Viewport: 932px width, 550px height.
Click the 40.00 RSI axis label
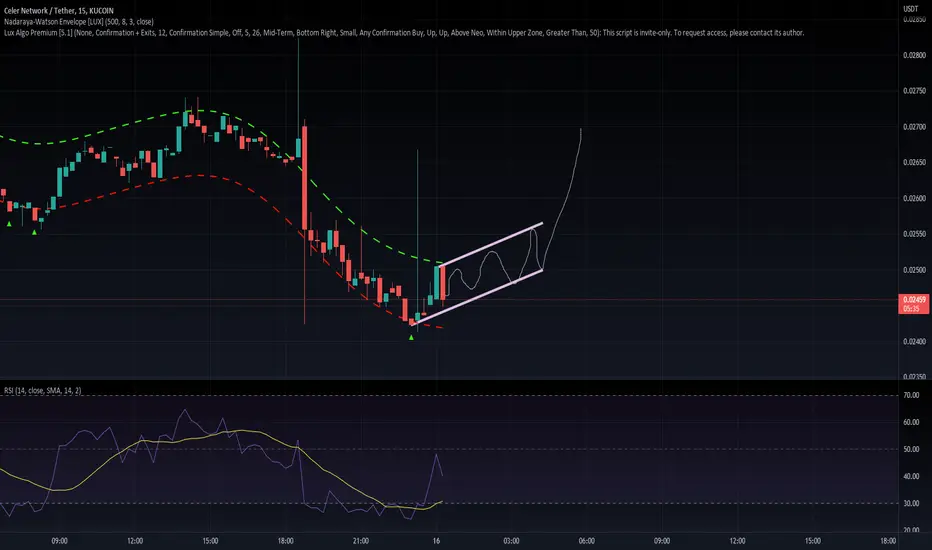(911, 476)
